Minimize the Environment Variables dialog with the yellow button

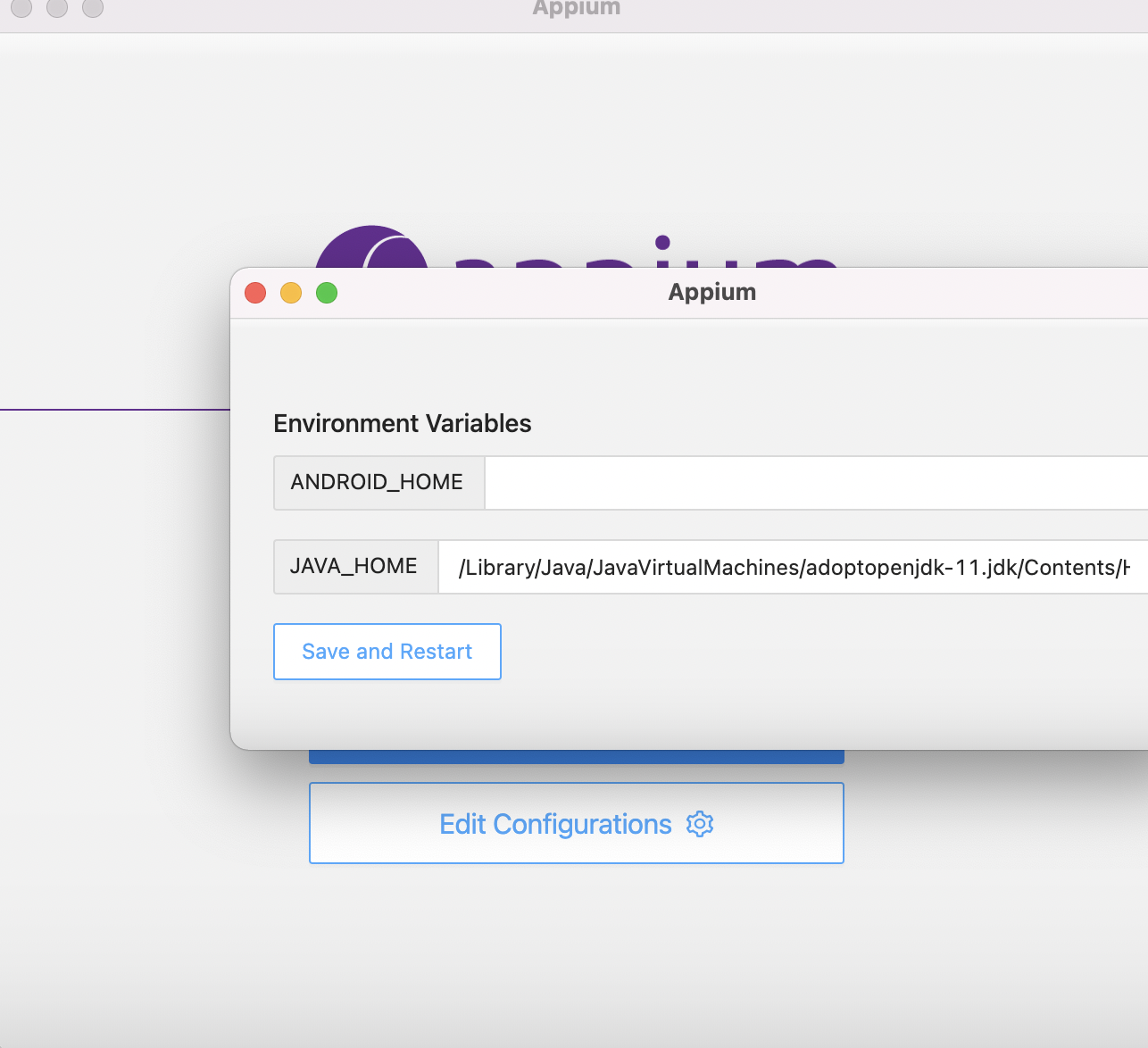(291, 293)
